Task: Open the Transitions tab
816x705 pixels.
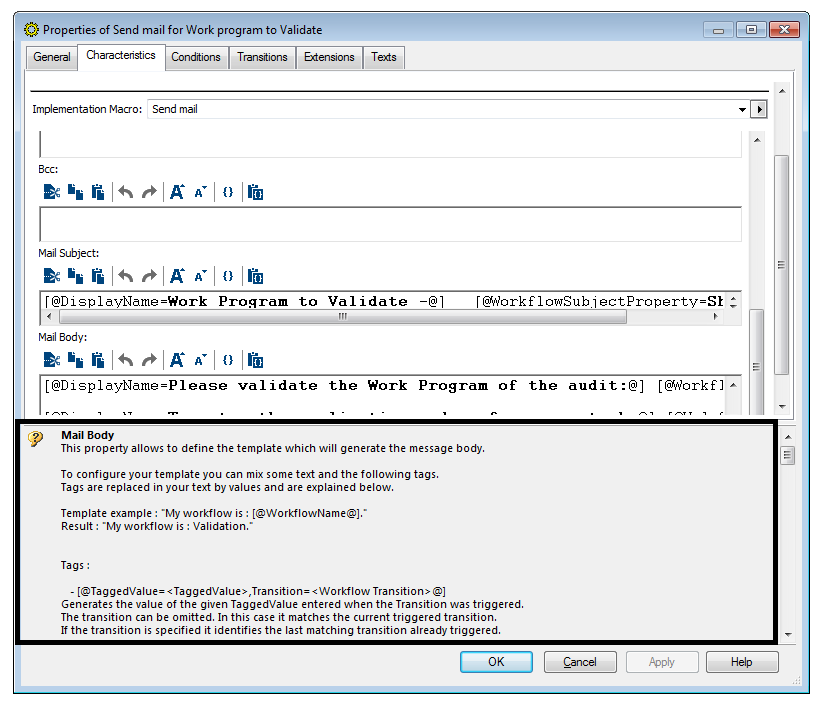Action: tap(262, 57)
